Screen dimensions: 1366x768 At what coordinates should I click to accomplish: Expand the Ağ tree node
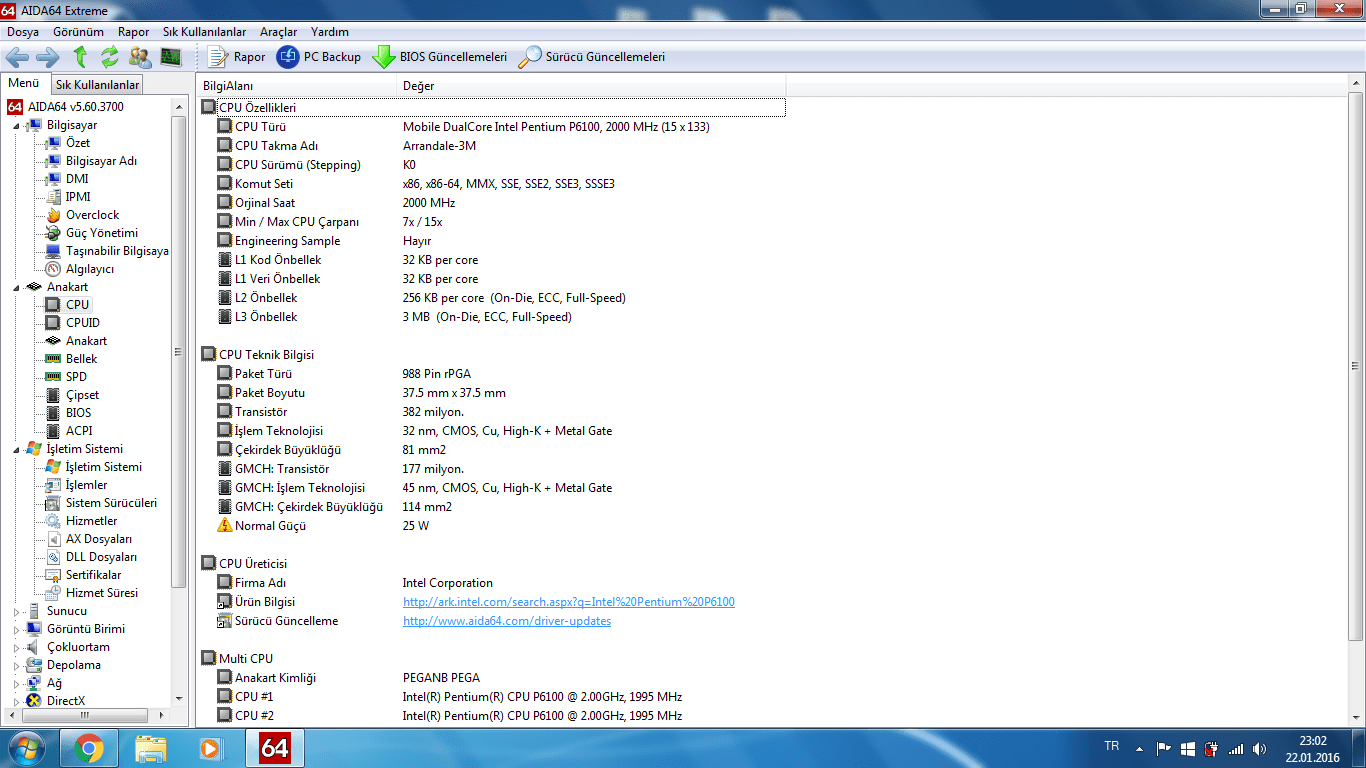click(x=15, y=684)
